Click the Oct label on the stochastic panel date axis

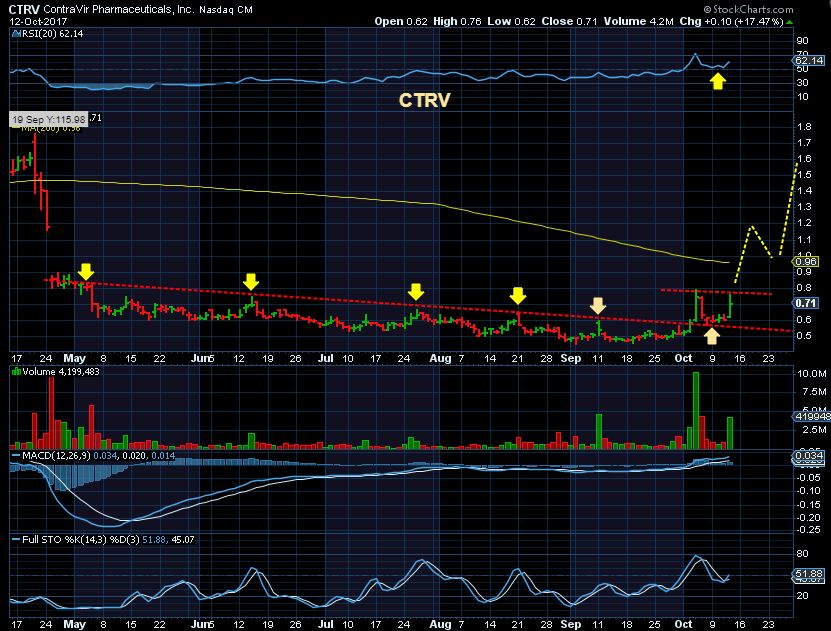(x=683, y=624)
